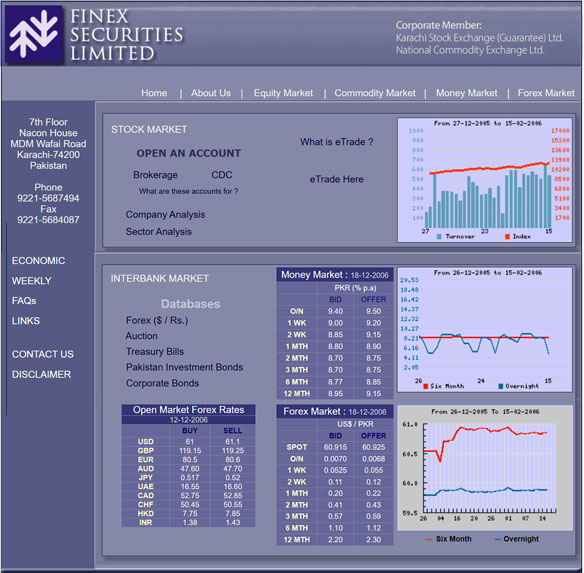584x573 pixels.
Task: Open the WEEKLY sidebar link
Action: tap(32, 281)
